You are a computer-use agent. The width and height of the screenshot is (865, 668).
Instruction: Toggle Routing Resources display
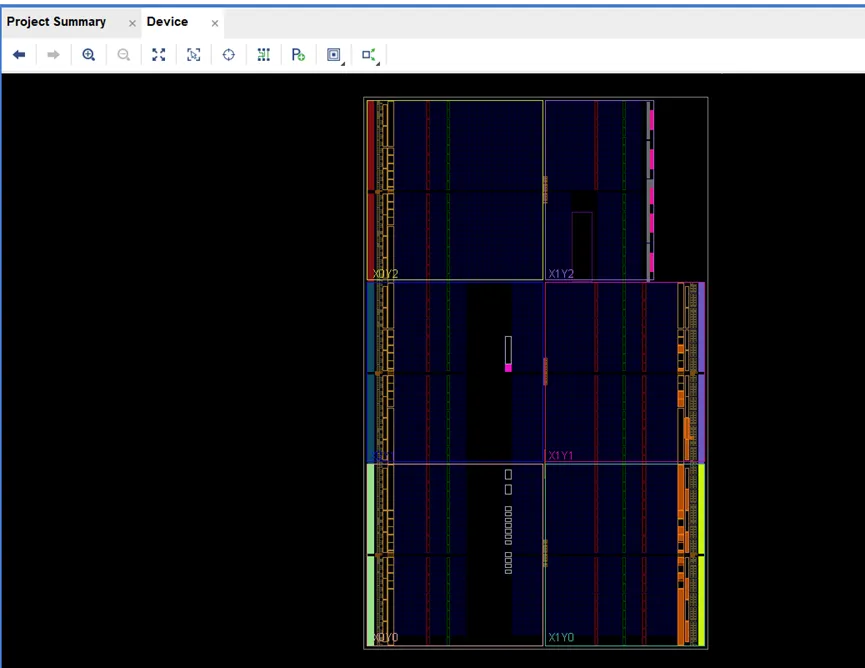[264, 55]
